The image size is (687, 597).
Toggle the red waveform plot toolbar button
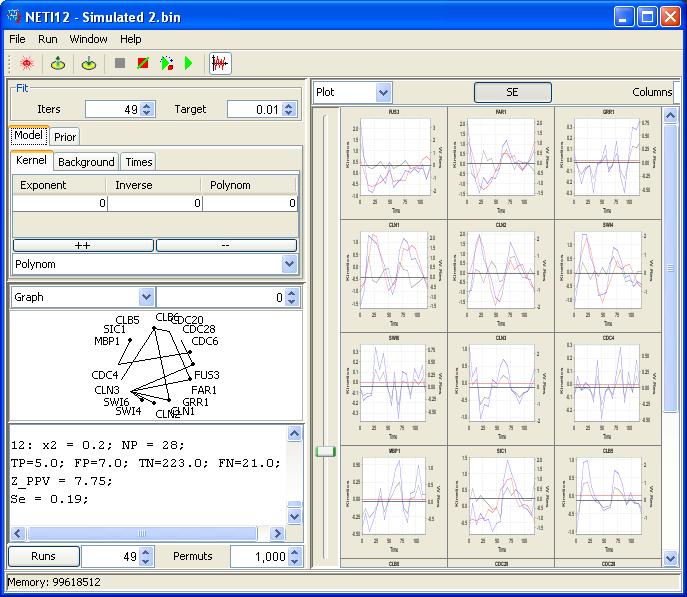(220, 64)
